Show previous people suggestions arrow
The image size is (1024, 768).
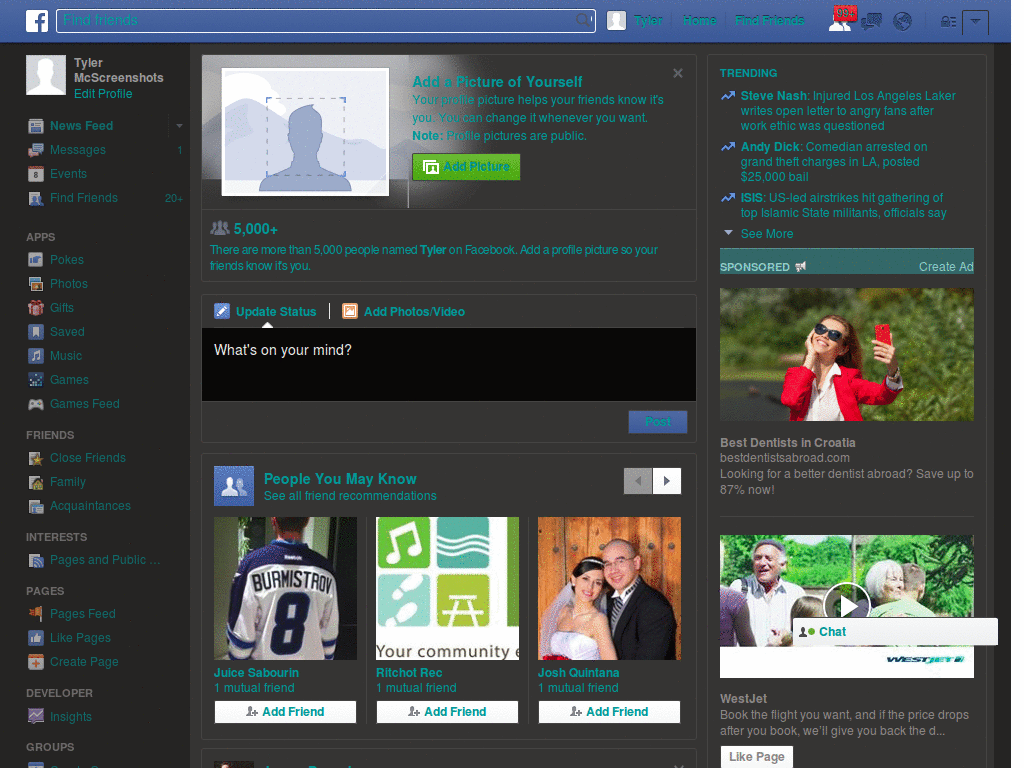638,481
